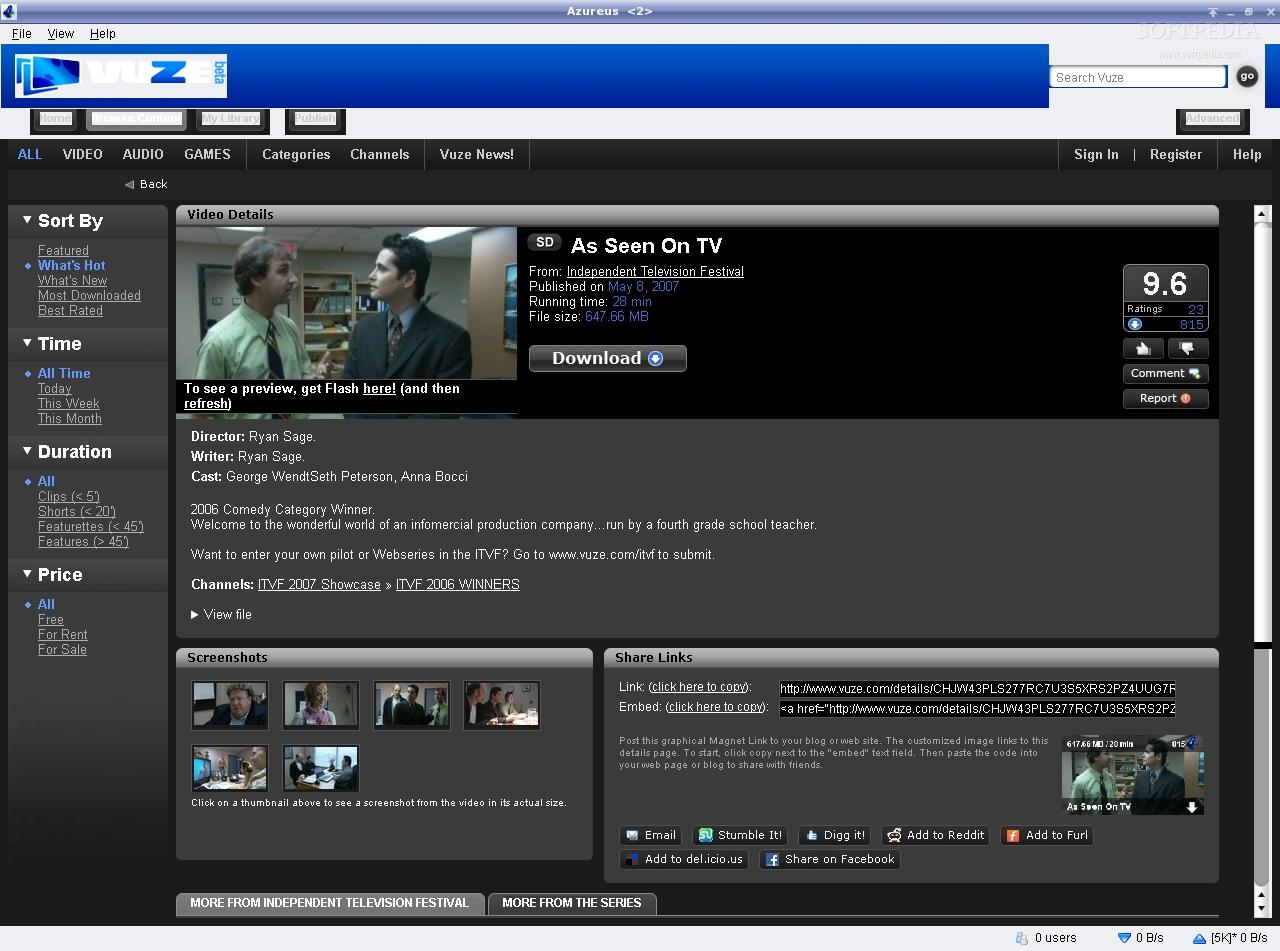The width and height of the screenshot is (1280, 951).
Task: Click the Link URL text field
Action: [977, 688]
